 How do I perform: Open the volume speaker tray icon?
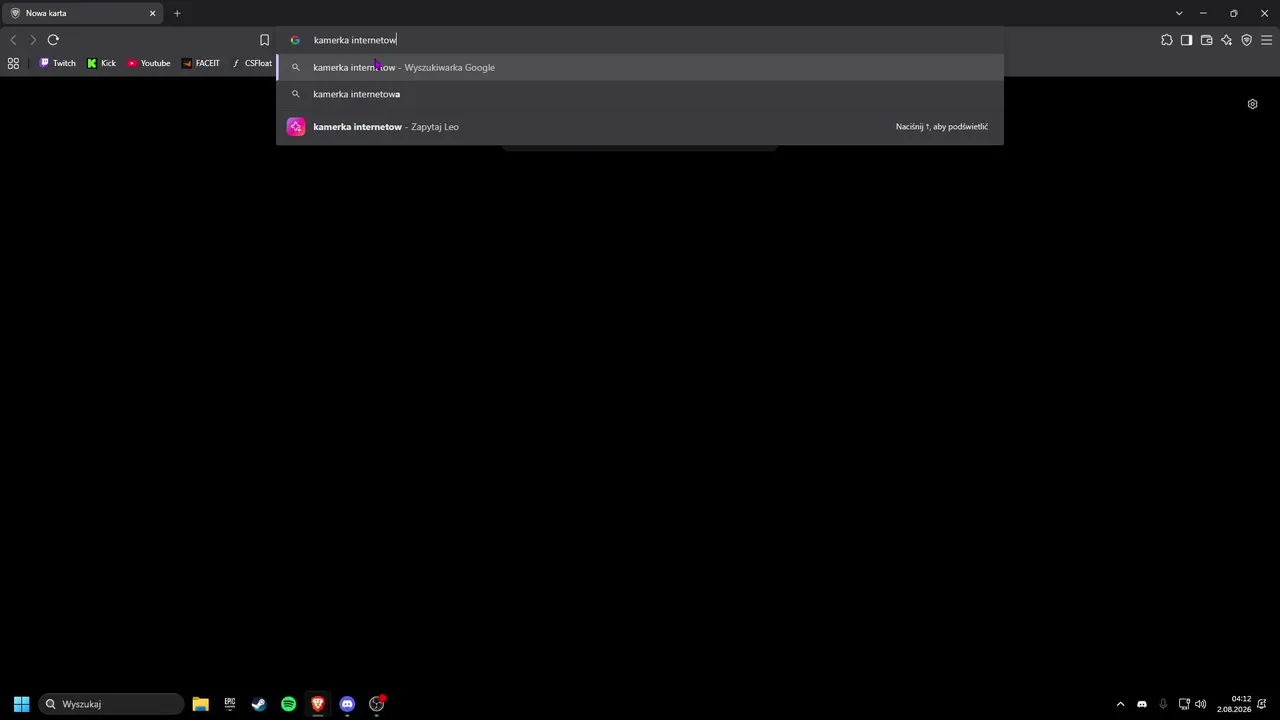click(1200, 704)
